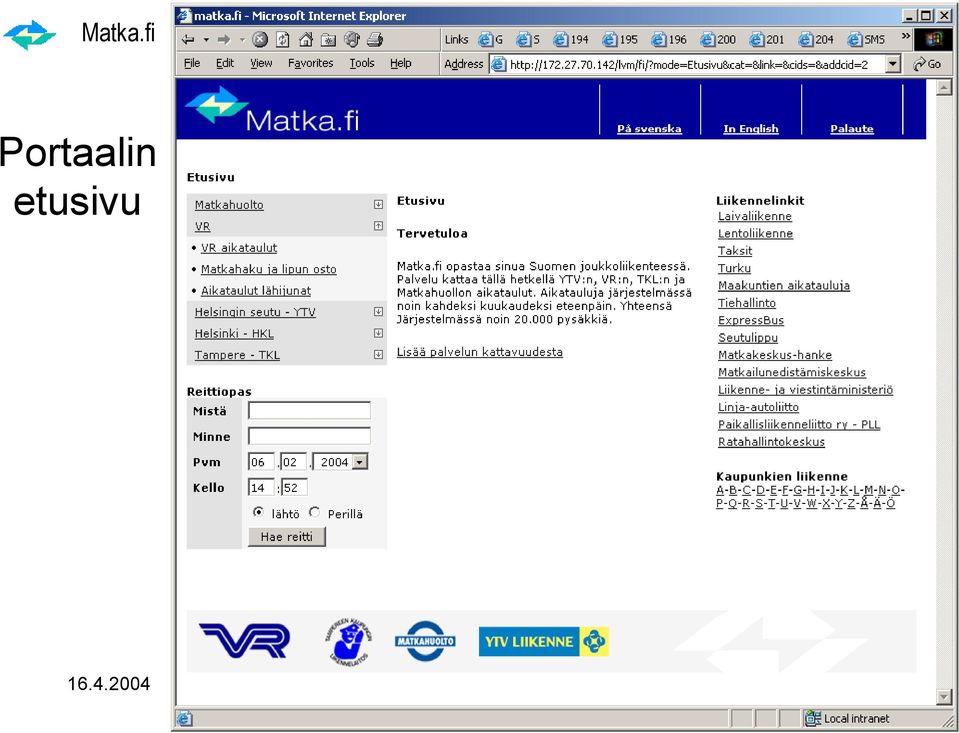Screen dimensions: 959x733
Task: Show more Links with the chevron
Action: click(906, 37)
